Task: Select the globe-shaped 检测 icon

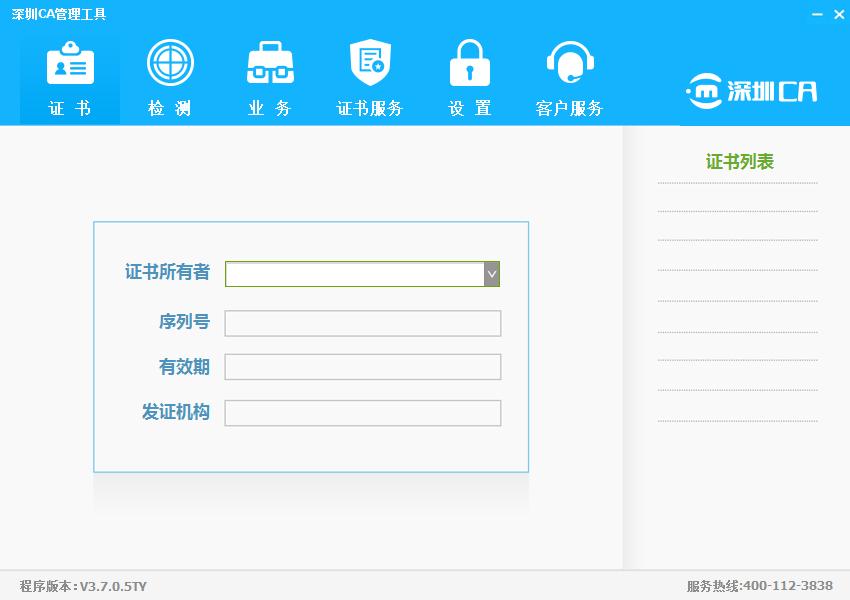Action: [169, 61]
